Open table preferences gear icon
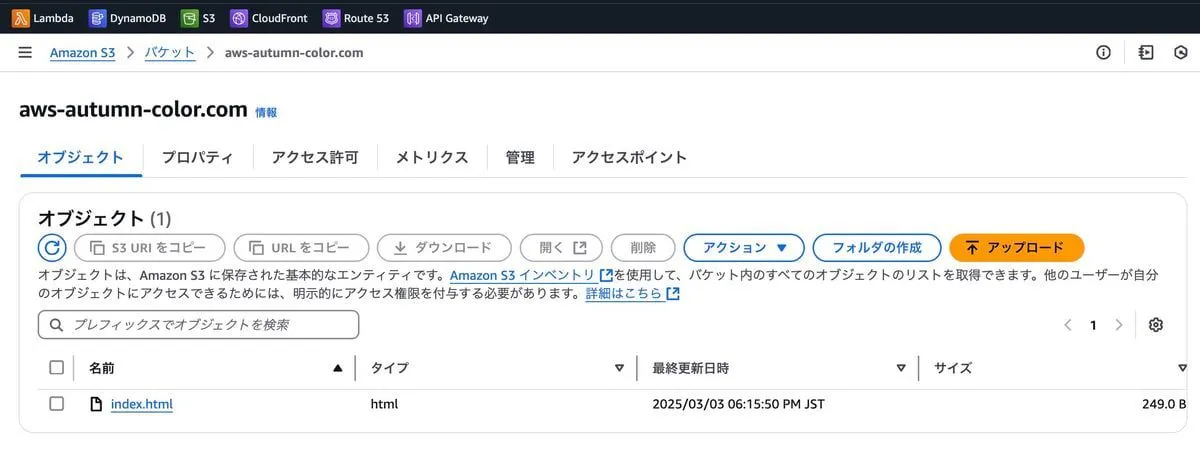This screenshot has height=460, width=1200. [x=1156, y=325]
